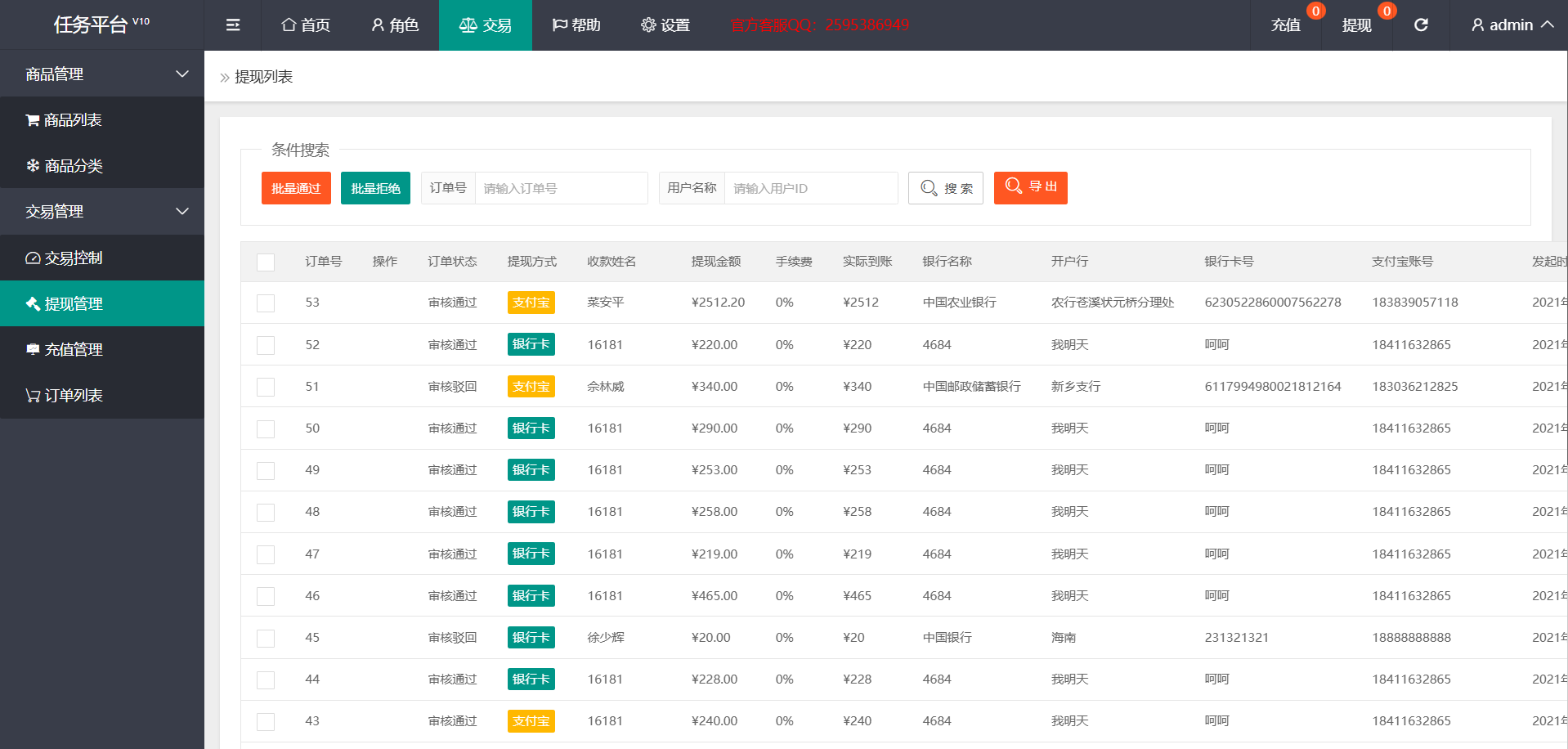1568x749 pixels.
Task: Expand the admin user dropdown arrow
Action: pyautogui.click(x=1547, y=25)
